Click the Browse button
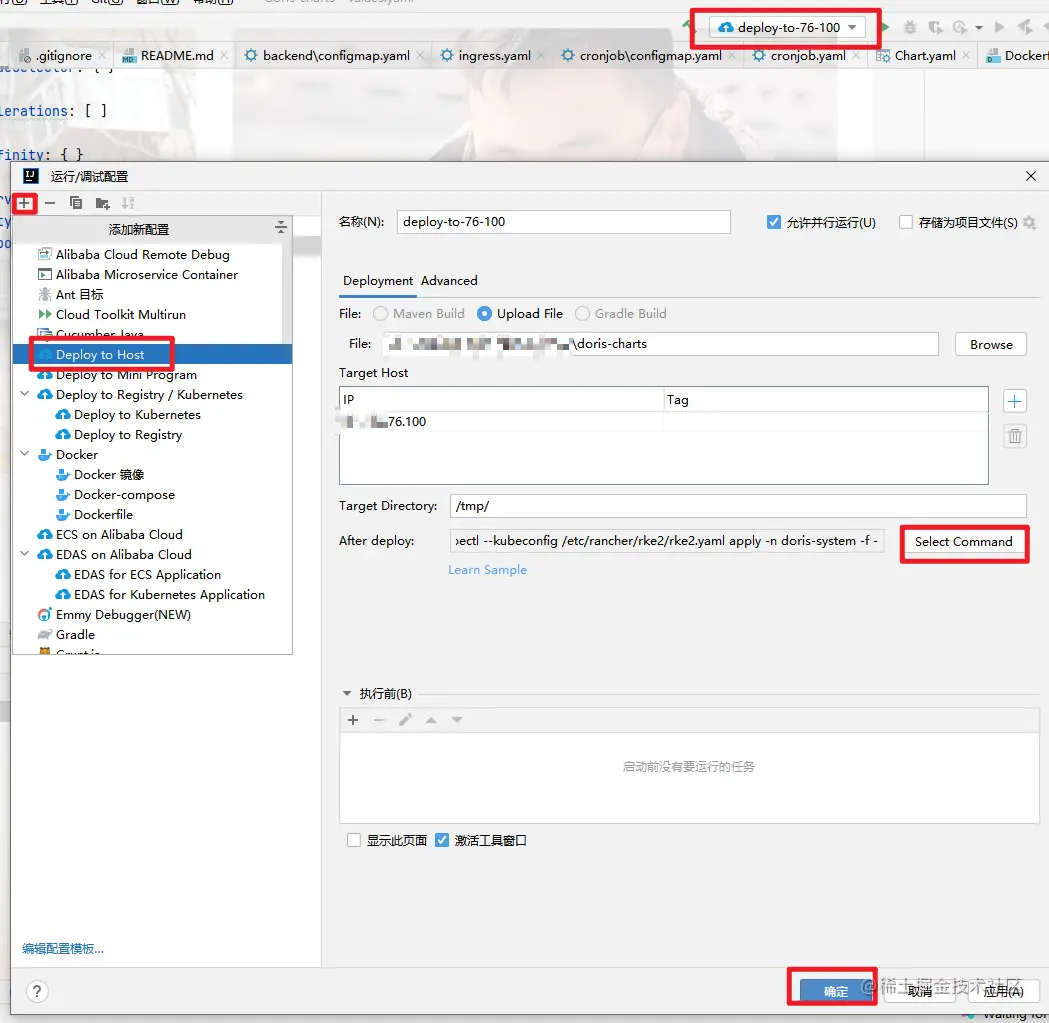The height and width of the screenshot is (1023, 1049). tap(991, 345)
